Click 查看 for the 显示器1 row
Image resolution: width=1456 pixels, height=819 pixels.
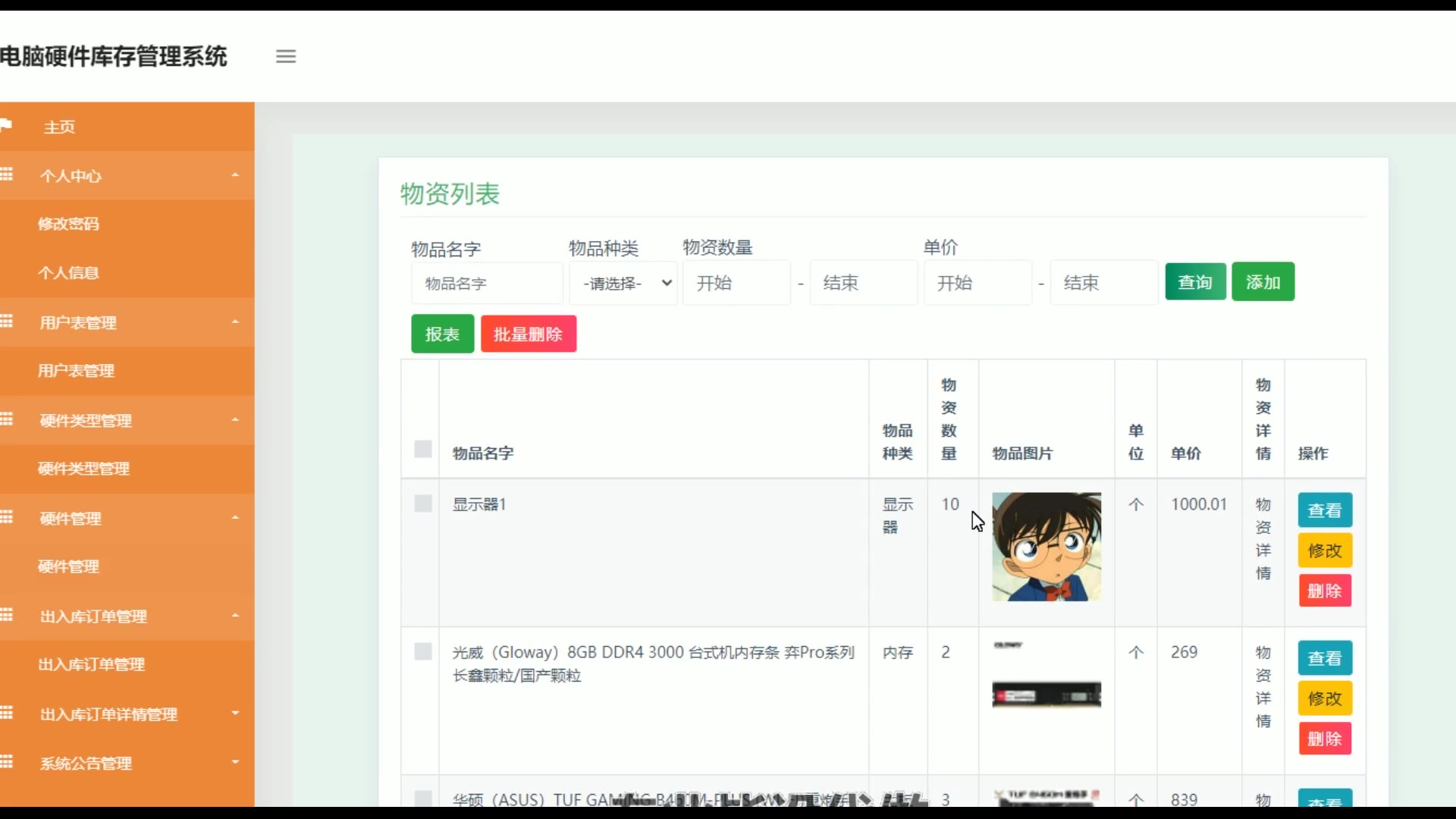pos(1325,510)
